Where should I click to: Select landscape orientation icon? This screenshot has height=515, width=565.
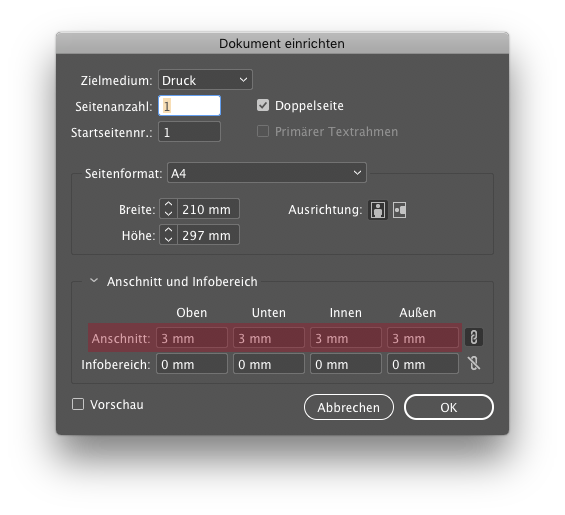click(400, 210)
